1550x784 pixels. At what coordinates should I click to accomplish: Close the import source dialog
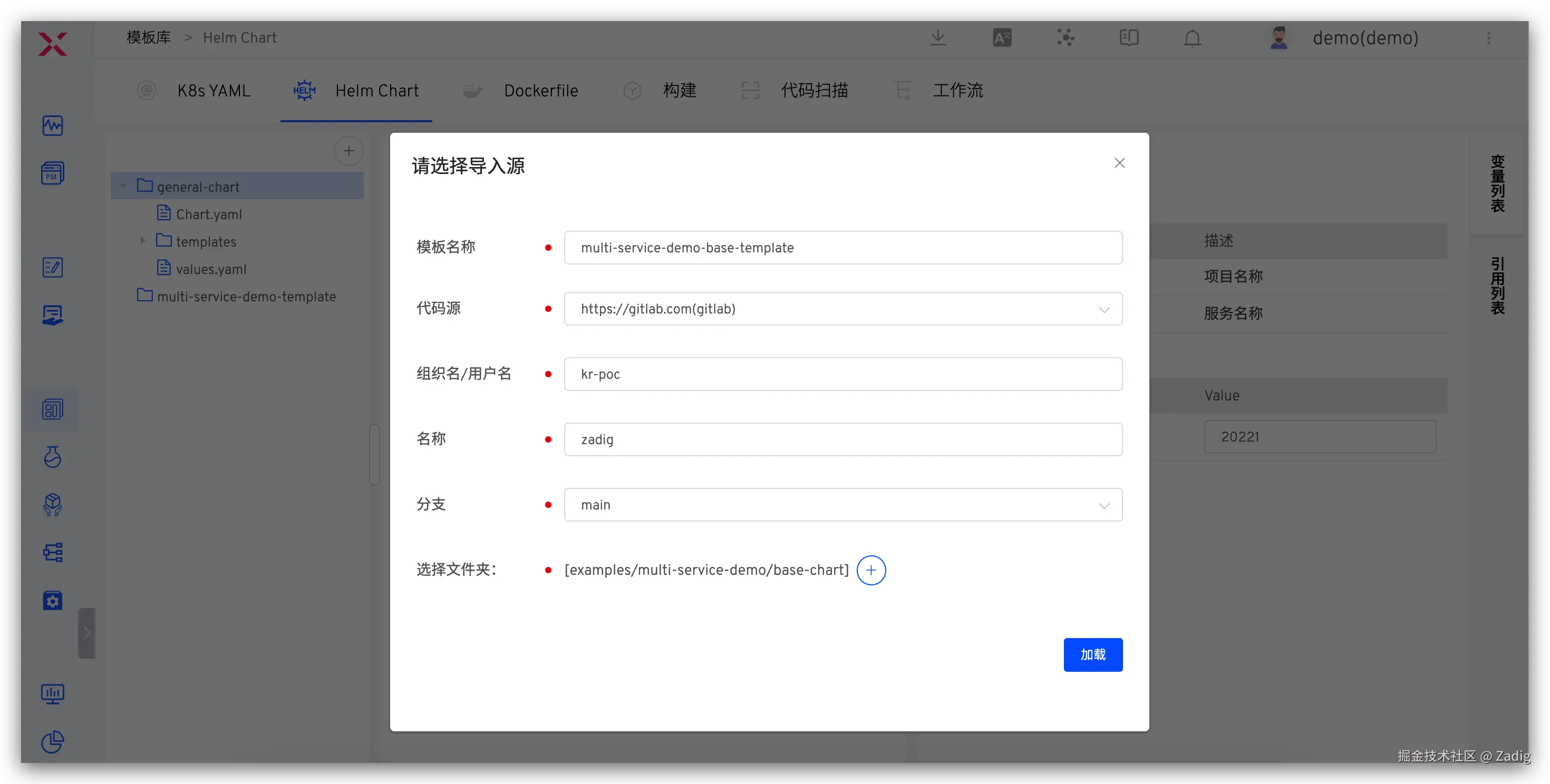(x=1119, y=163)
